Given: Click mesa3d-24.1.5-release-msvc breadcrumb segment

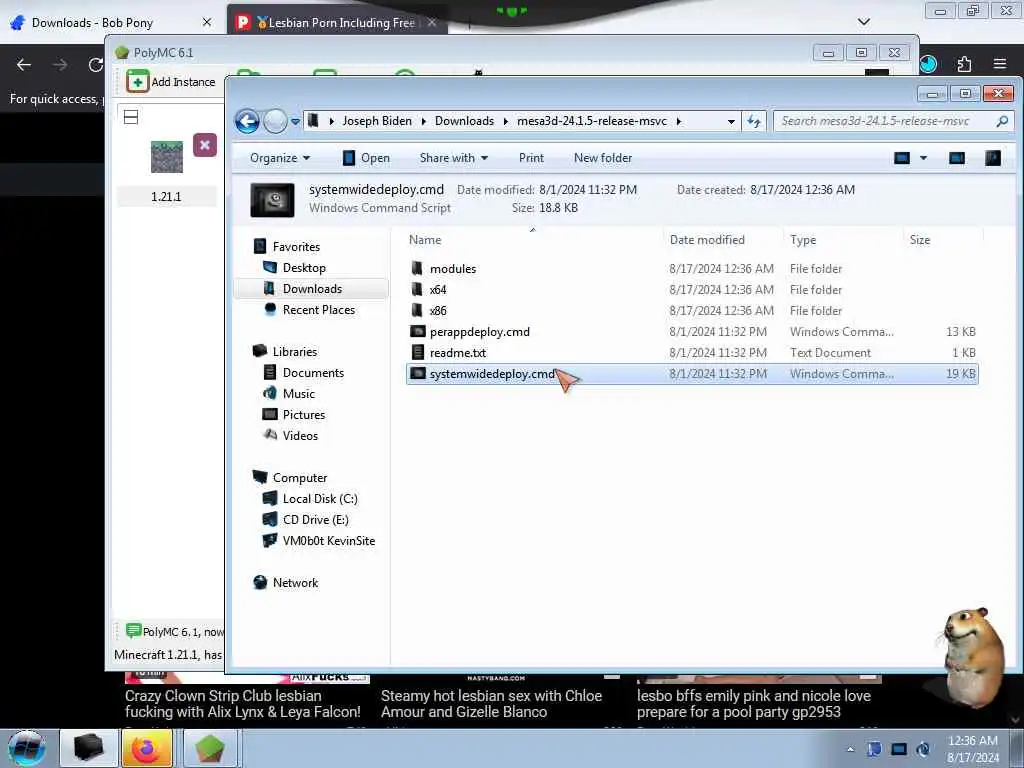Looking at the screenshot, I should [592, 121].
